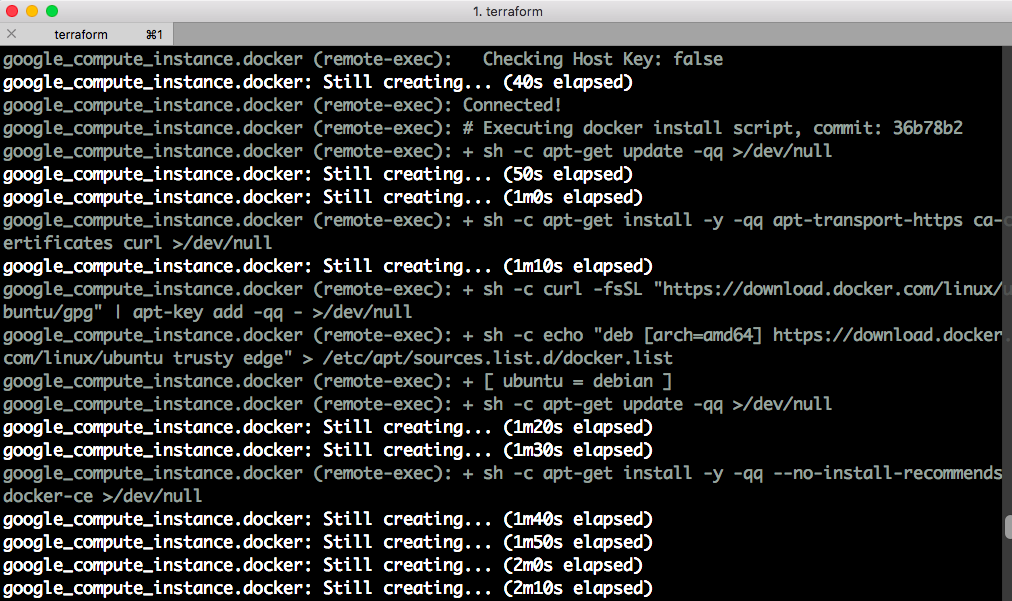
Task: Click the 'ertificates curl >/dev/null' line
Action: (x=137, y=243)
